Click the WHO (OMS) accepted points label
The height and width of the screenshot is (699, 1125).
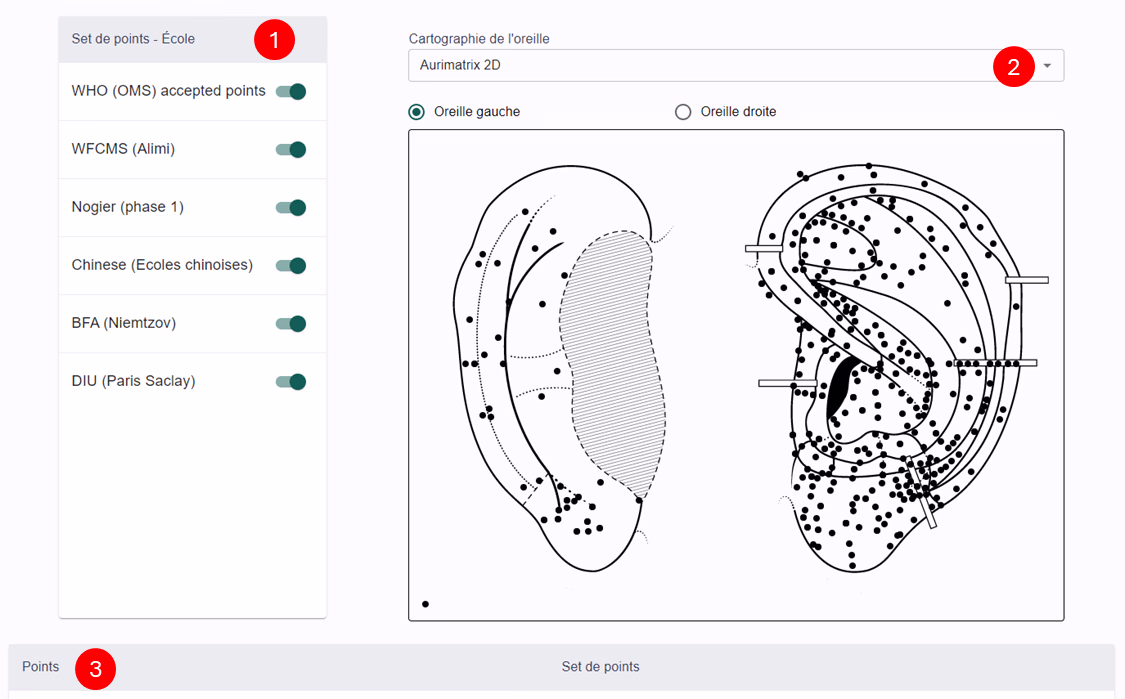169,91
